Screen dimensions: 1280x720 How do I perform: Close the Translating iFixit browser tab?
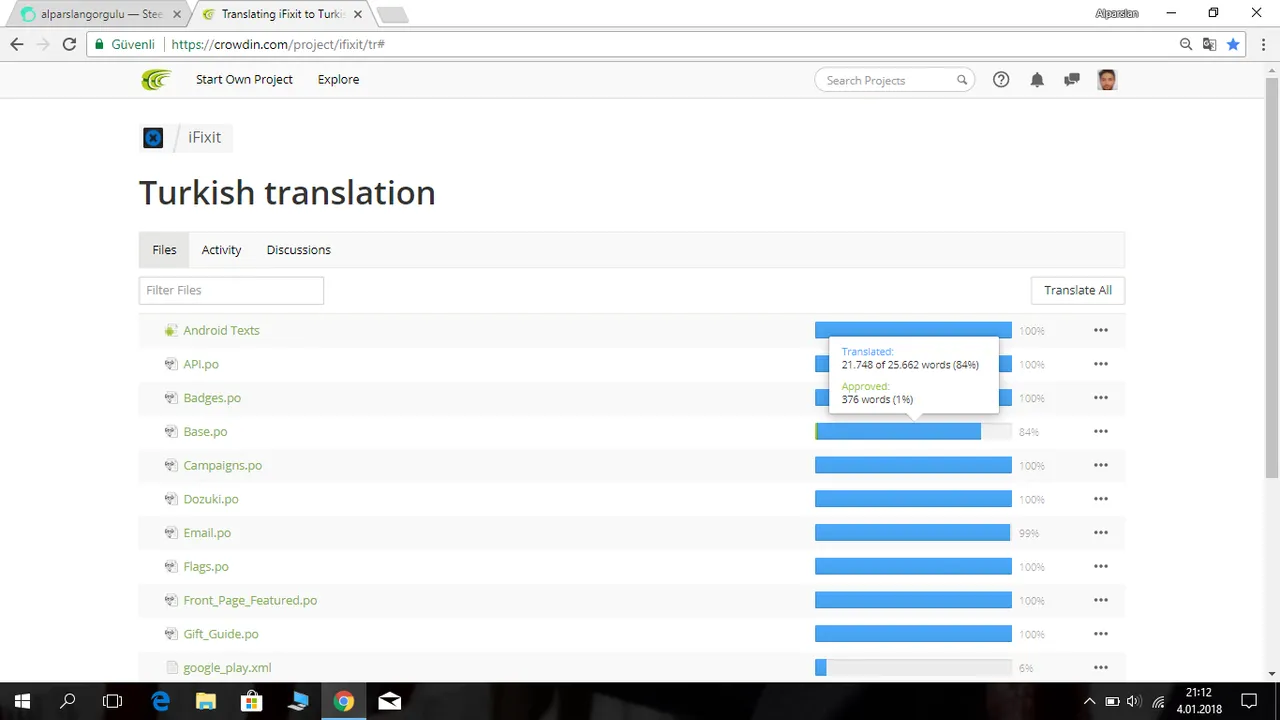coord(358,14)
